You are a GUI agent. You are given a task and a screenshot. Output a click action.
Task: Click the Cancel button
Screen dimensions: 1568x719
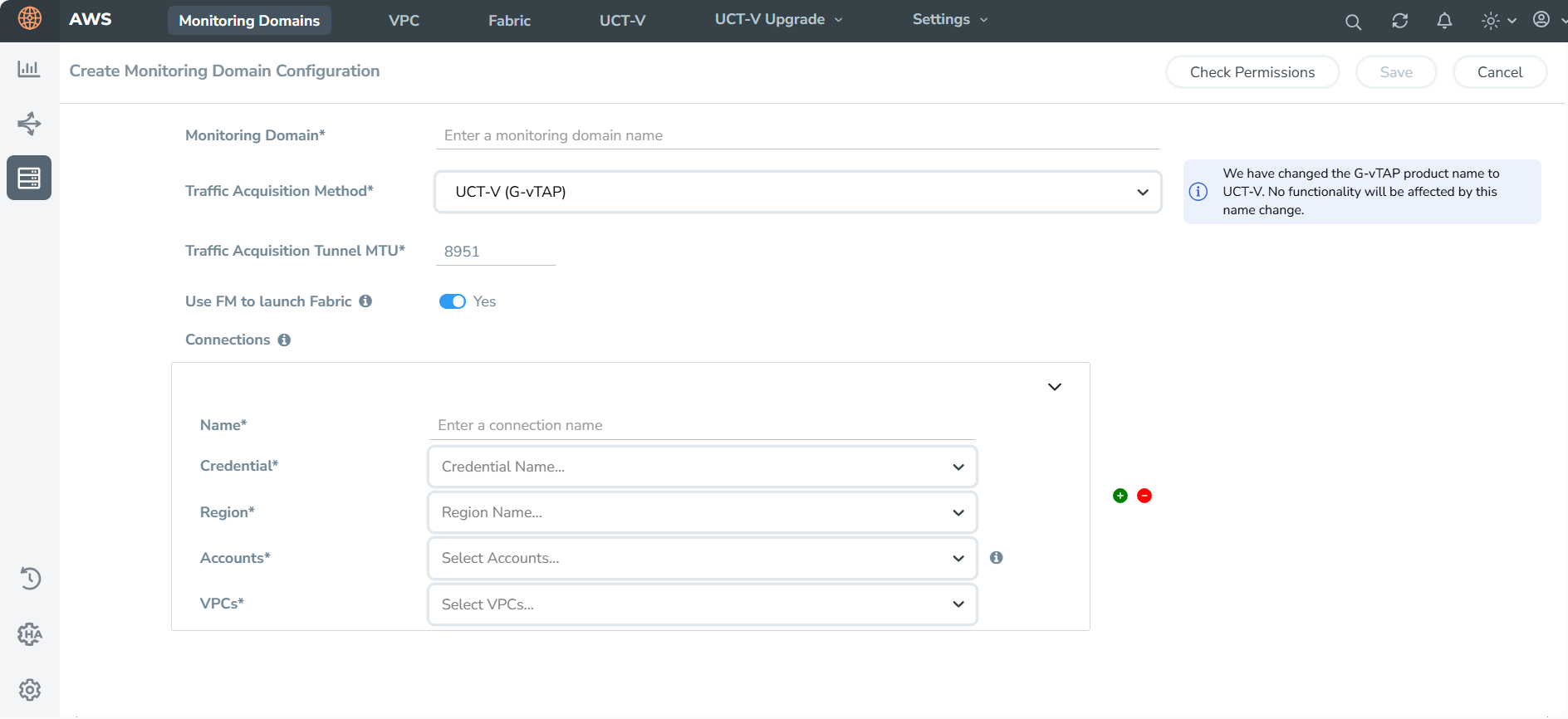click(x=1499, y=72)
